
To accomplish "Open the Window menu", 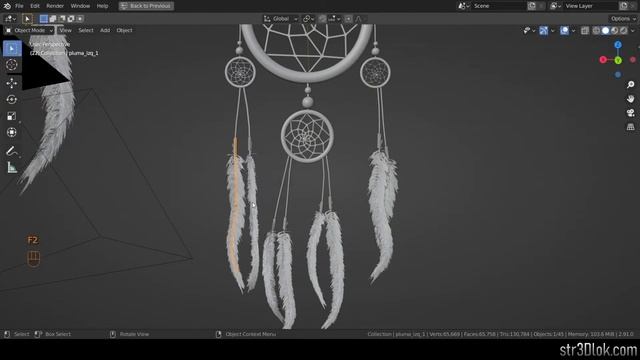I will pos(80,6).
